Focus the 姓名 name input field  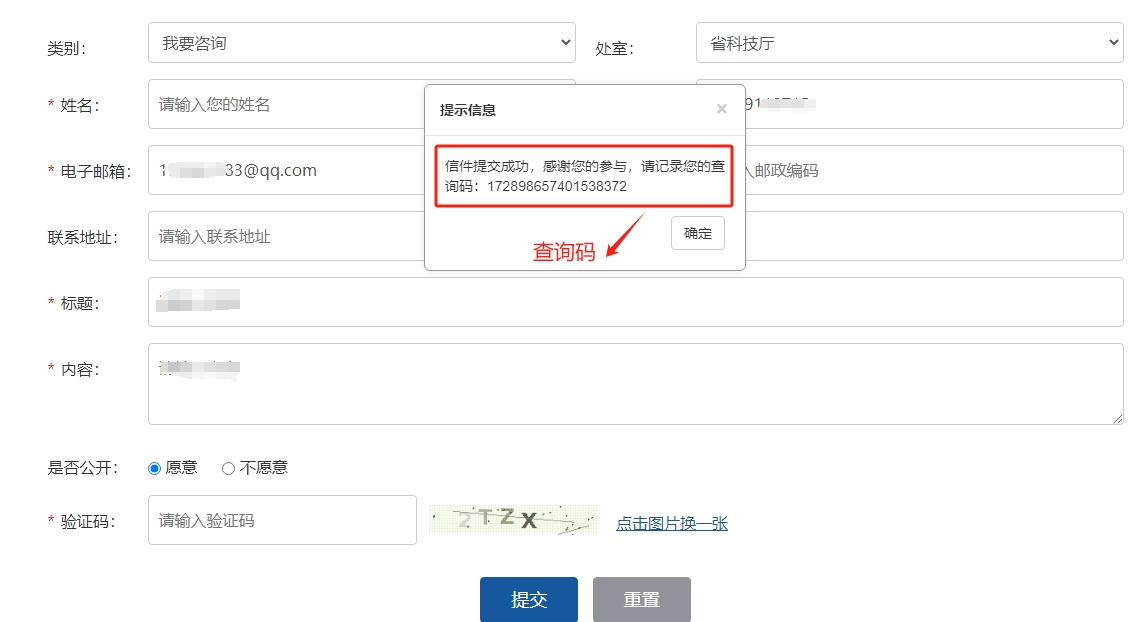(285, 104)
